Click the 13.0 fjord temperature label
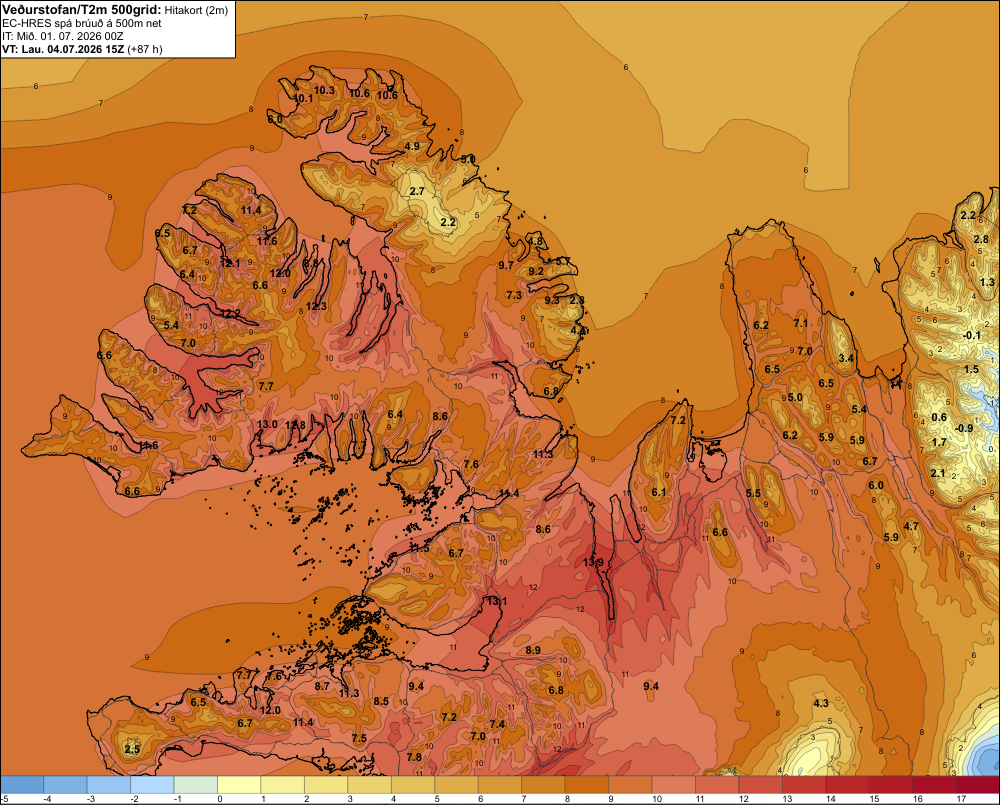The image size is (1000, 805). [267, 424]
